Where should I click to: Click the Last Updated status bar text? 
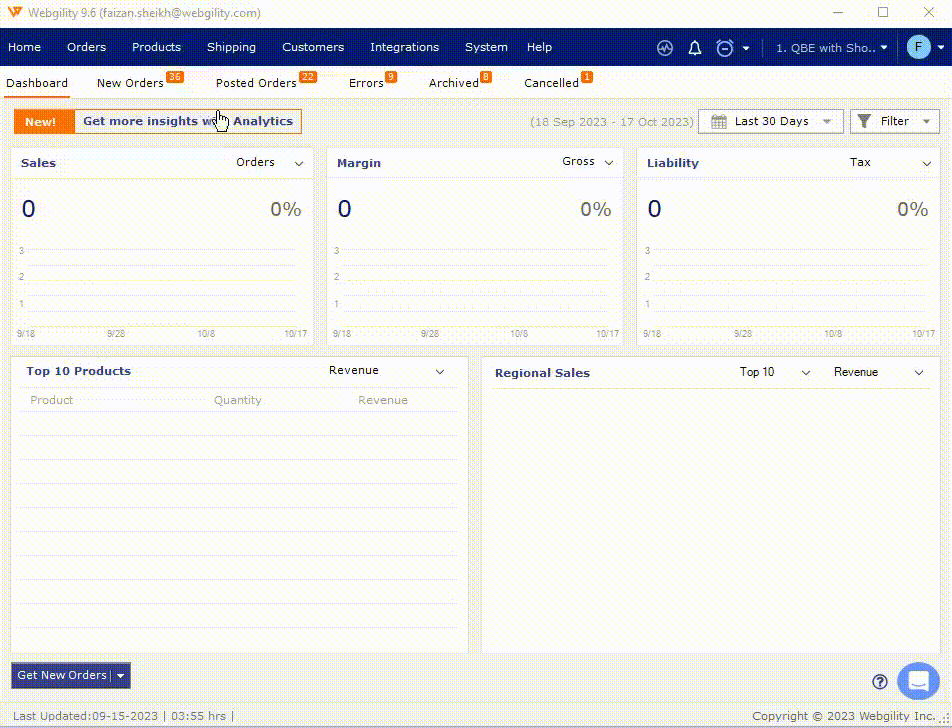tap(123, 716)
